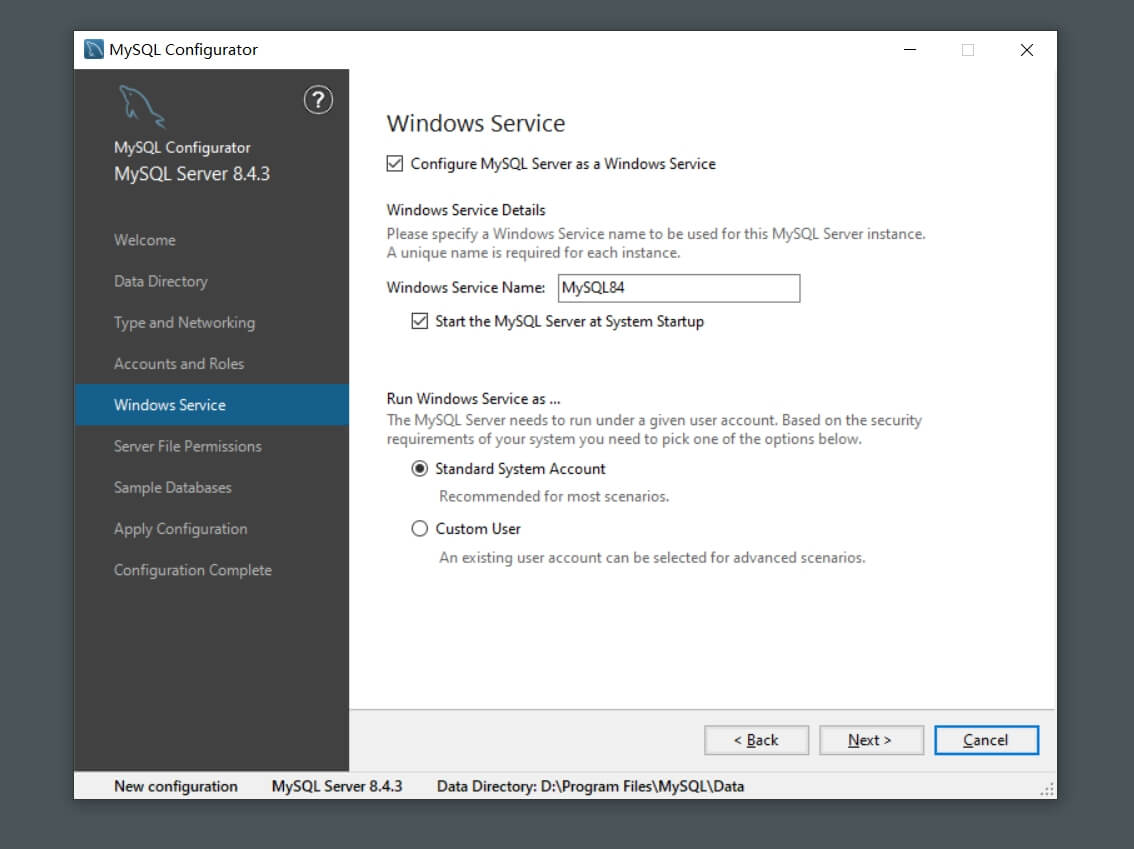Minimize the MySQL Configurator window
The width and height of the screenshot is (1134, 849).
coord(911,50)
